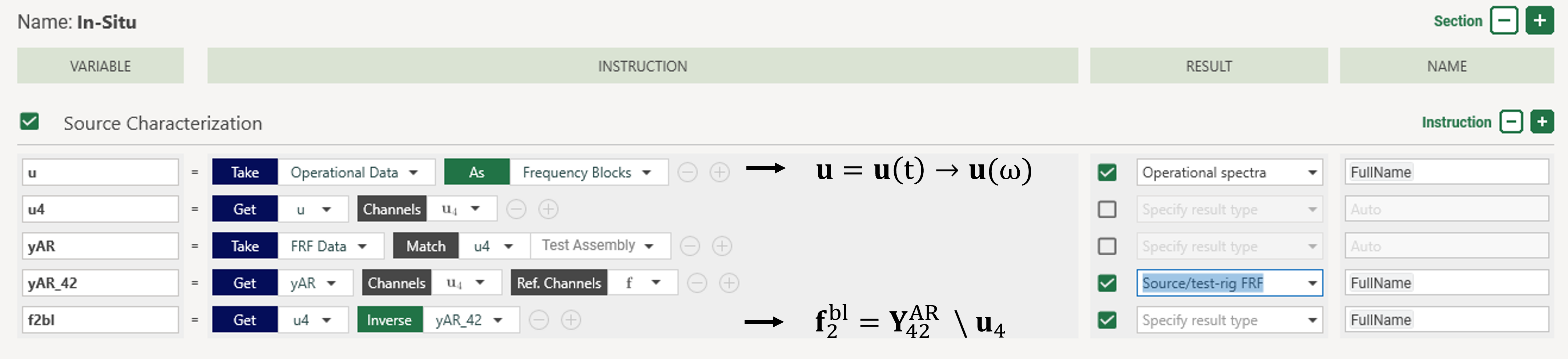Screen dimensions: 1568x359
Task: Click the Match button in yAR row
Action: [x=426, y=246]
